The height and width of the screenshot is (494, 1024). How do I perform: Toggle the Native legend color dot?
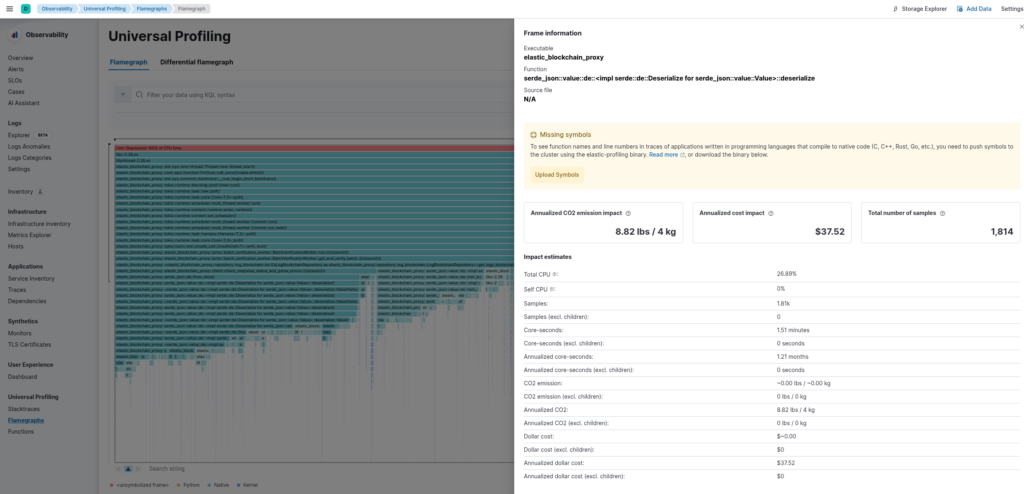(208, 485)
